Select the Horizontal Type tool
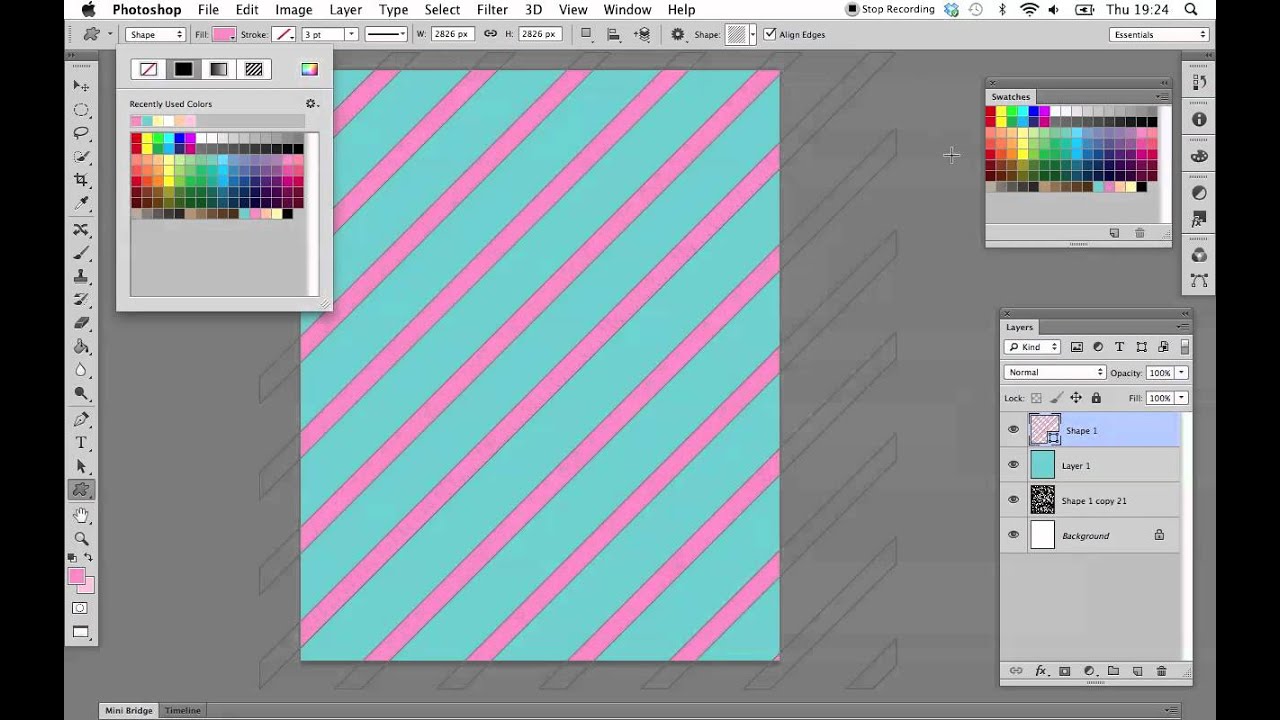 [81, 443]
